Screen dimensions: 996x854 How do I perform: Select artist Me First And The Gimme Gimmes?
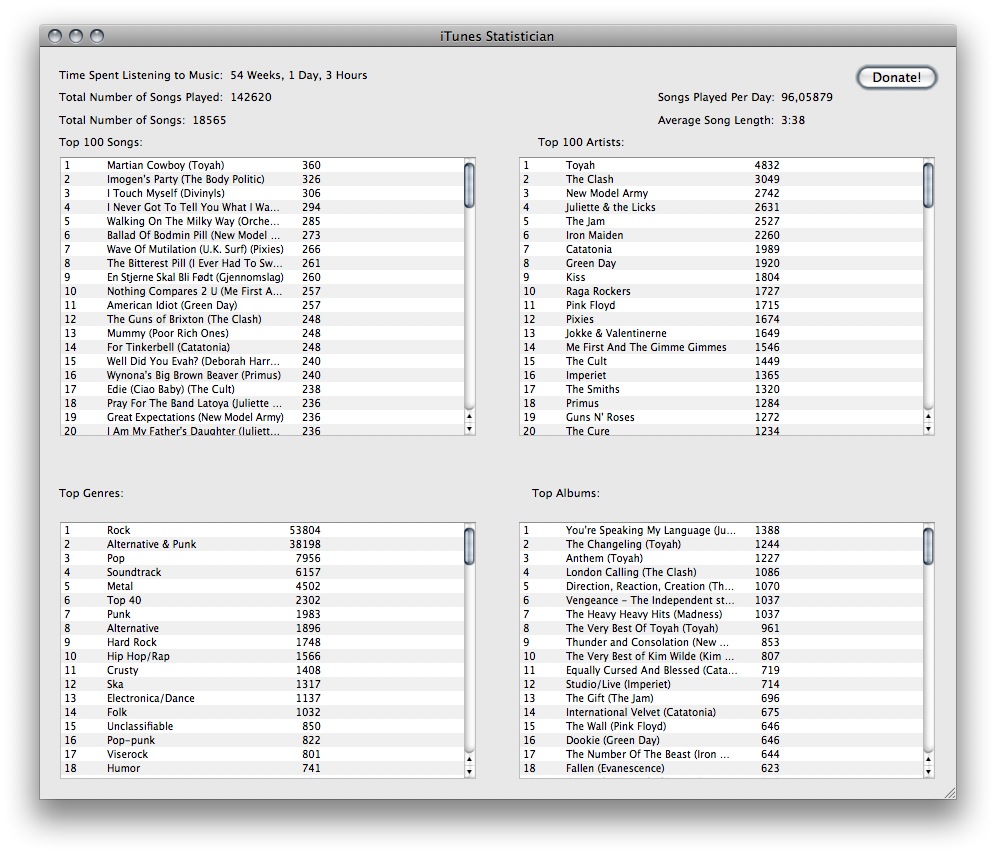pyautogui.click(x=721, y=347)
